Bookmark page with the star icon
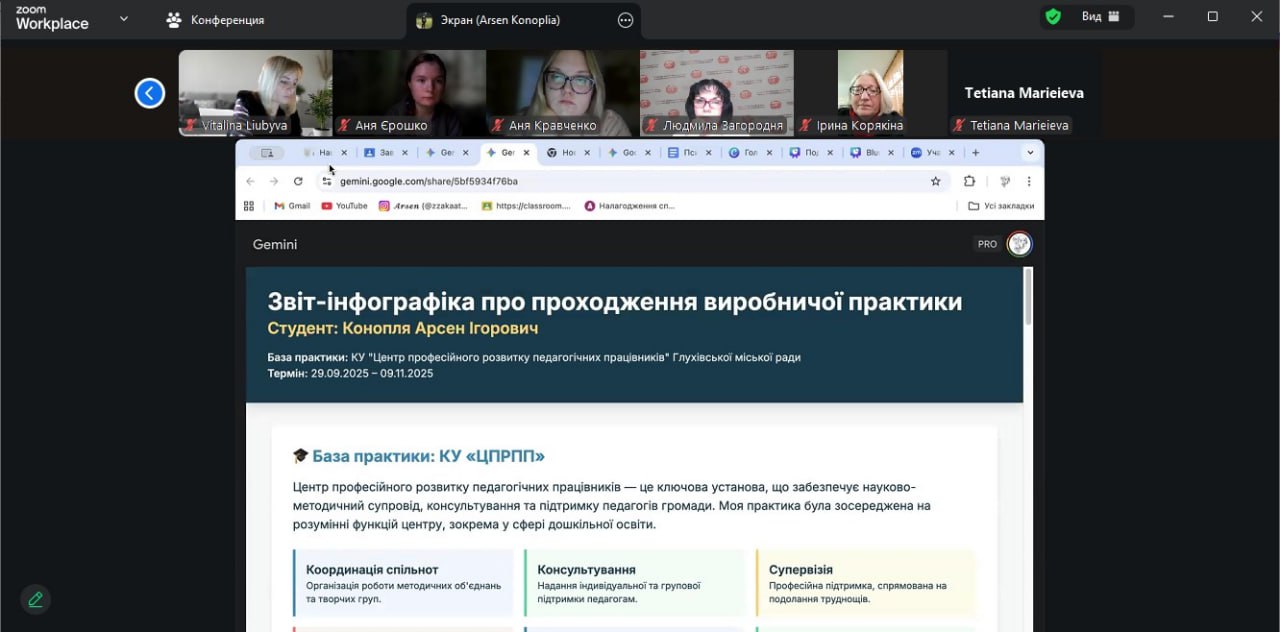Image resolution: width=1280 pixels, height=632 pixels. click(x=935, y=181)
